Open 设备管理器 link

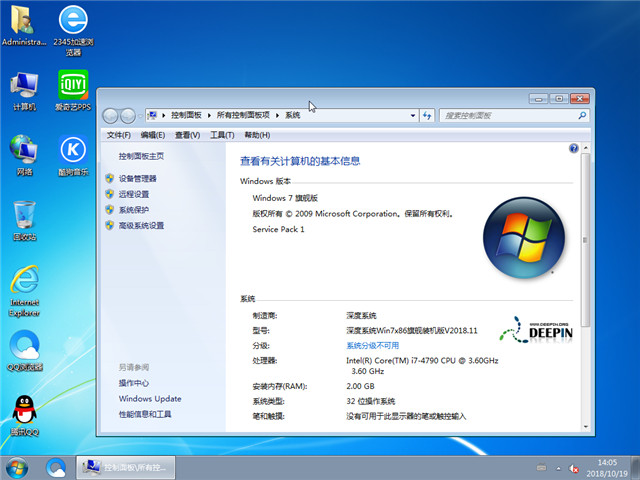tap(138, 178)
